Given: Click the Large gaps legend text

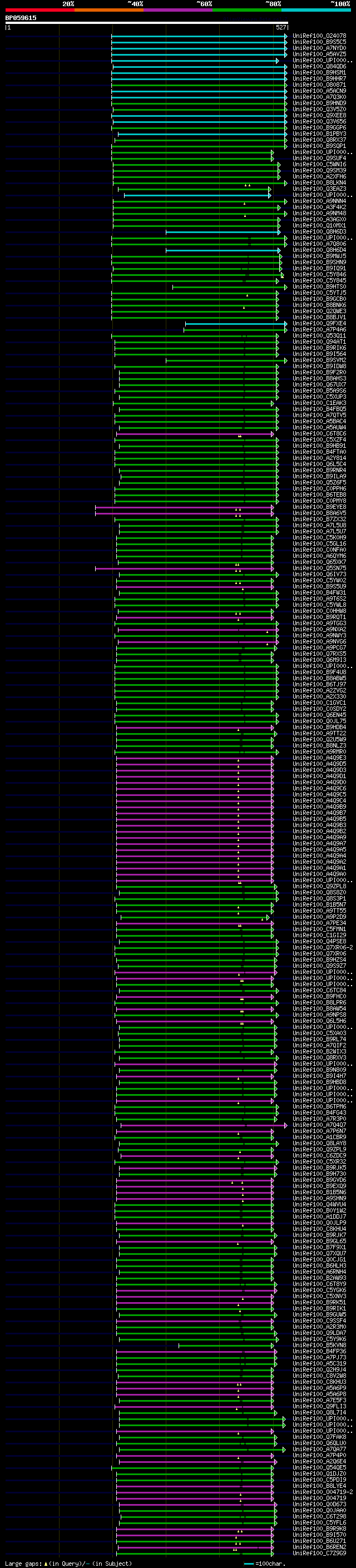Looking at the screenshot, I should (68, 1564).
